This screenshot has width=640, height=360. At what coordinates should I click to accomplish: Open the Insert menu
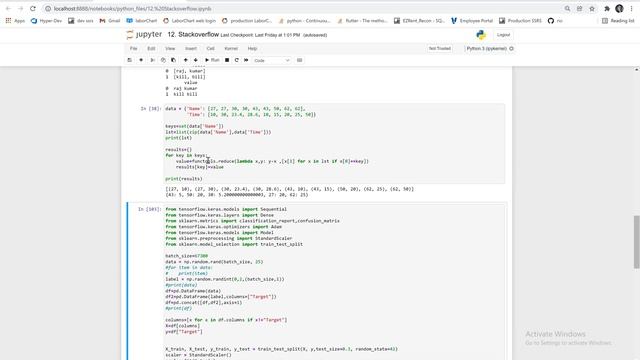pyautogui.click(x=191, y=48)
